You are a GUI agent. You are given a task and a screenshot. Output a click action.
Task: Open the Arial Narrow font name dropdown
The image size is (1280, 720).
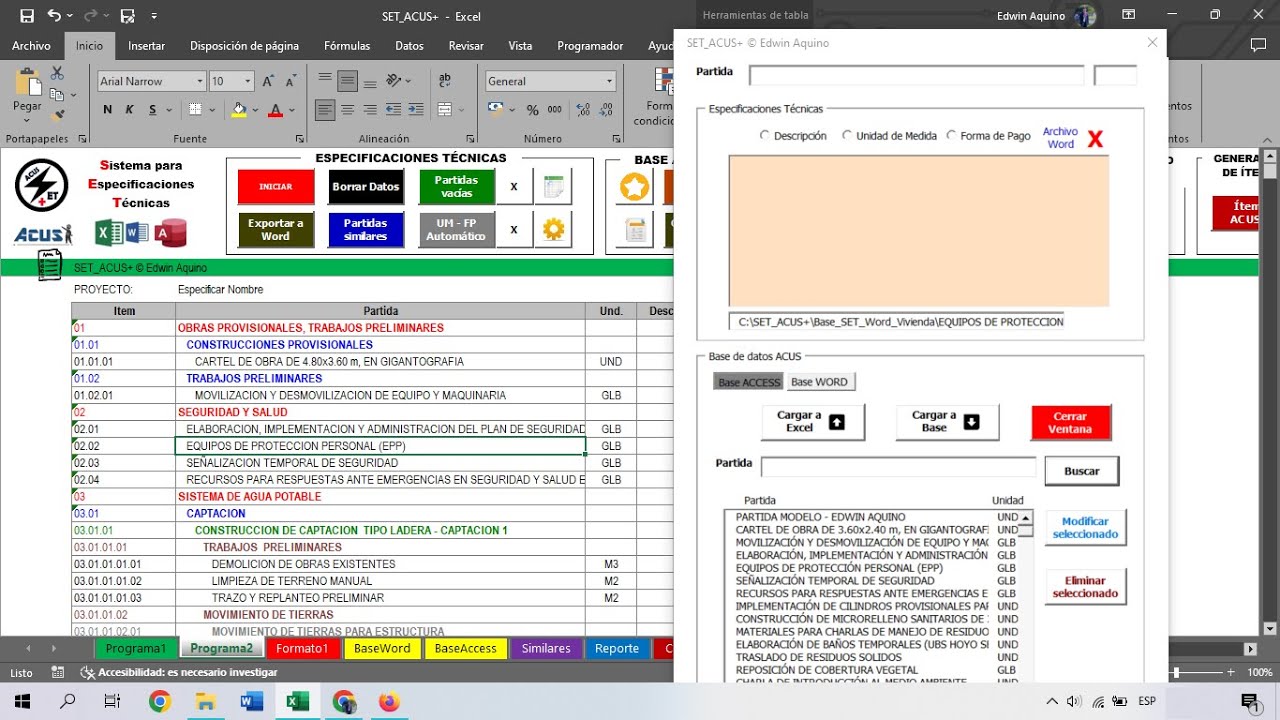pos(200,82)
